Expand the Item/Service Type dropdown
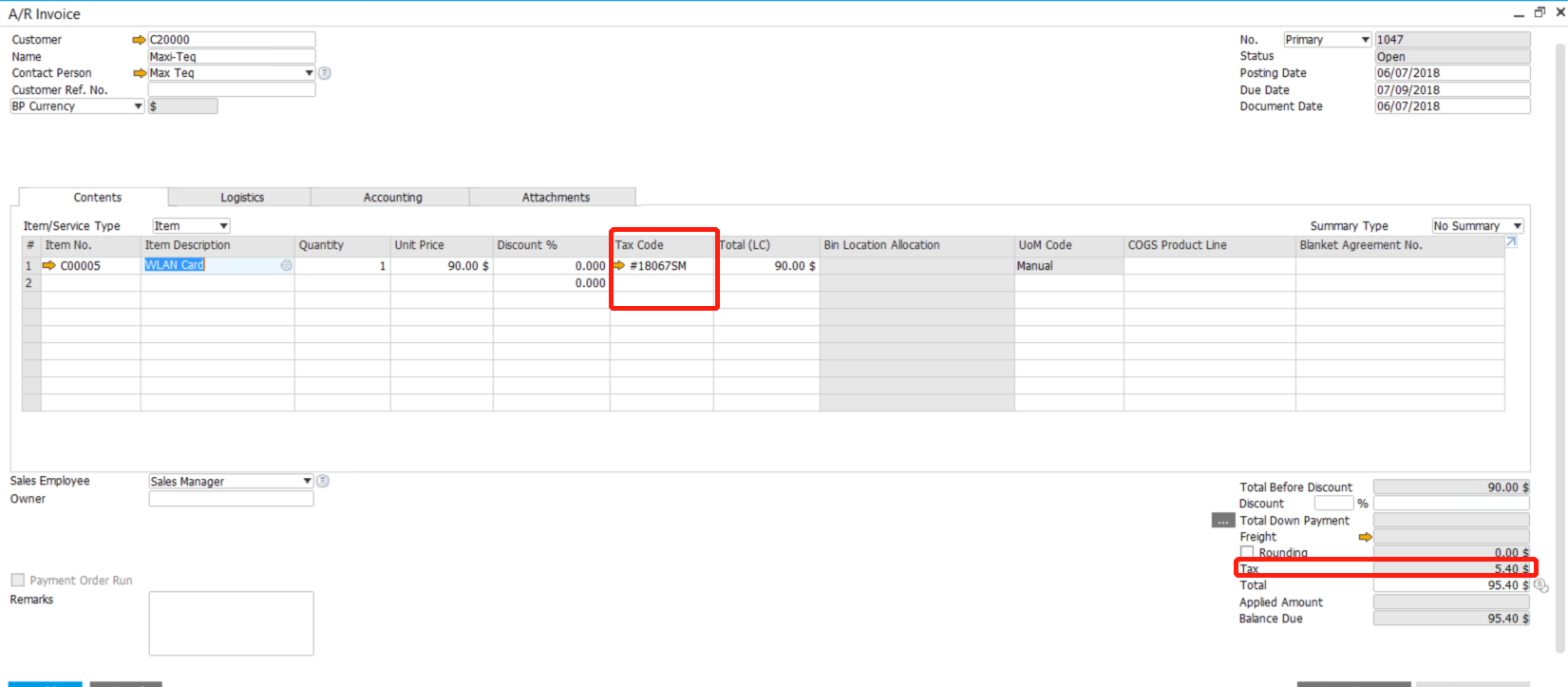Screen dimensions: 1568x687 (x=223, y=226)
